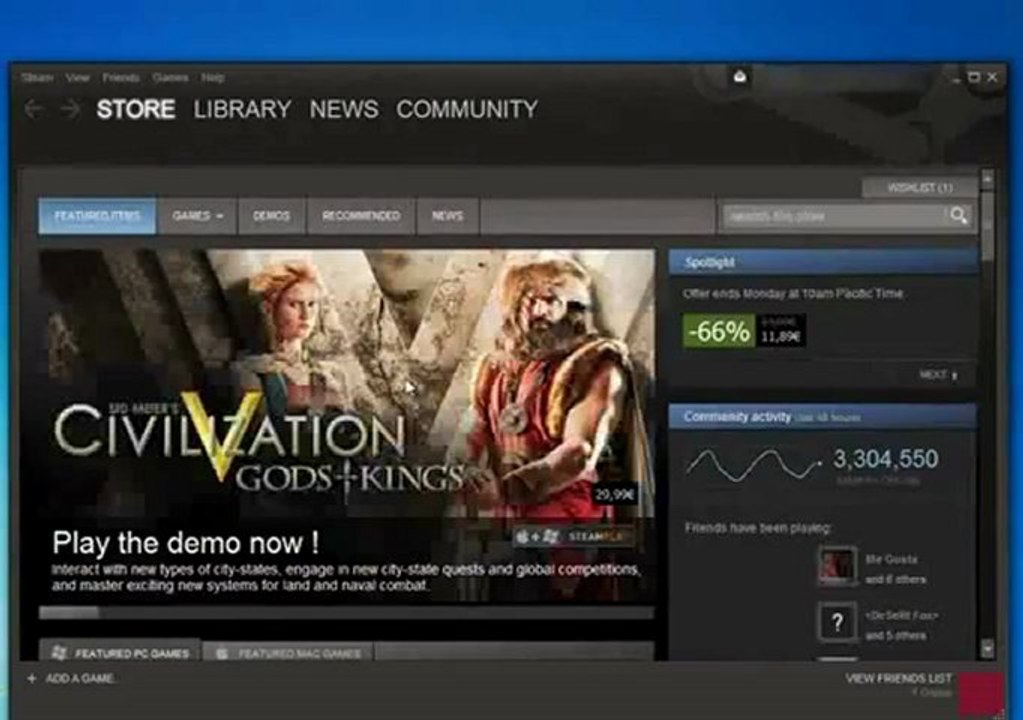Click the Community activity panel header
1023x720 pixels.
pos(823,417)
